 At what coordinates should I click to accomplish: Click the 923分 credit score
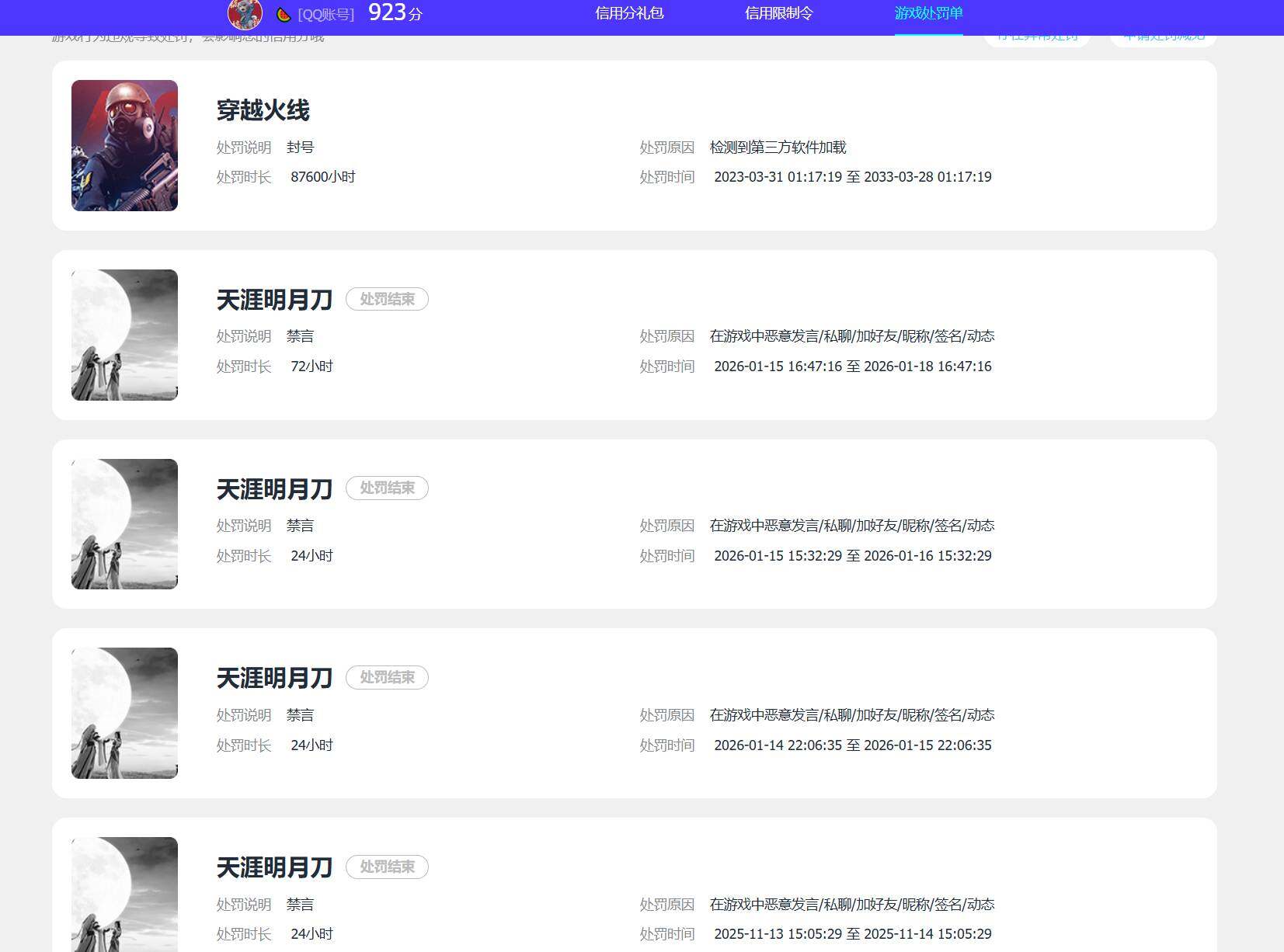[x=395, y=12]
